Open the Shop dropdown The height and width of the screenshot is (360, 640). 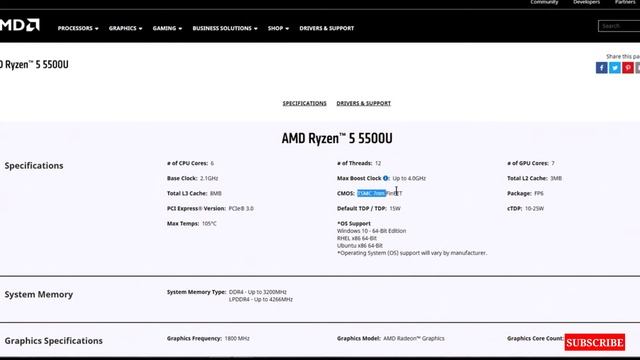click(x=278, y=28)
